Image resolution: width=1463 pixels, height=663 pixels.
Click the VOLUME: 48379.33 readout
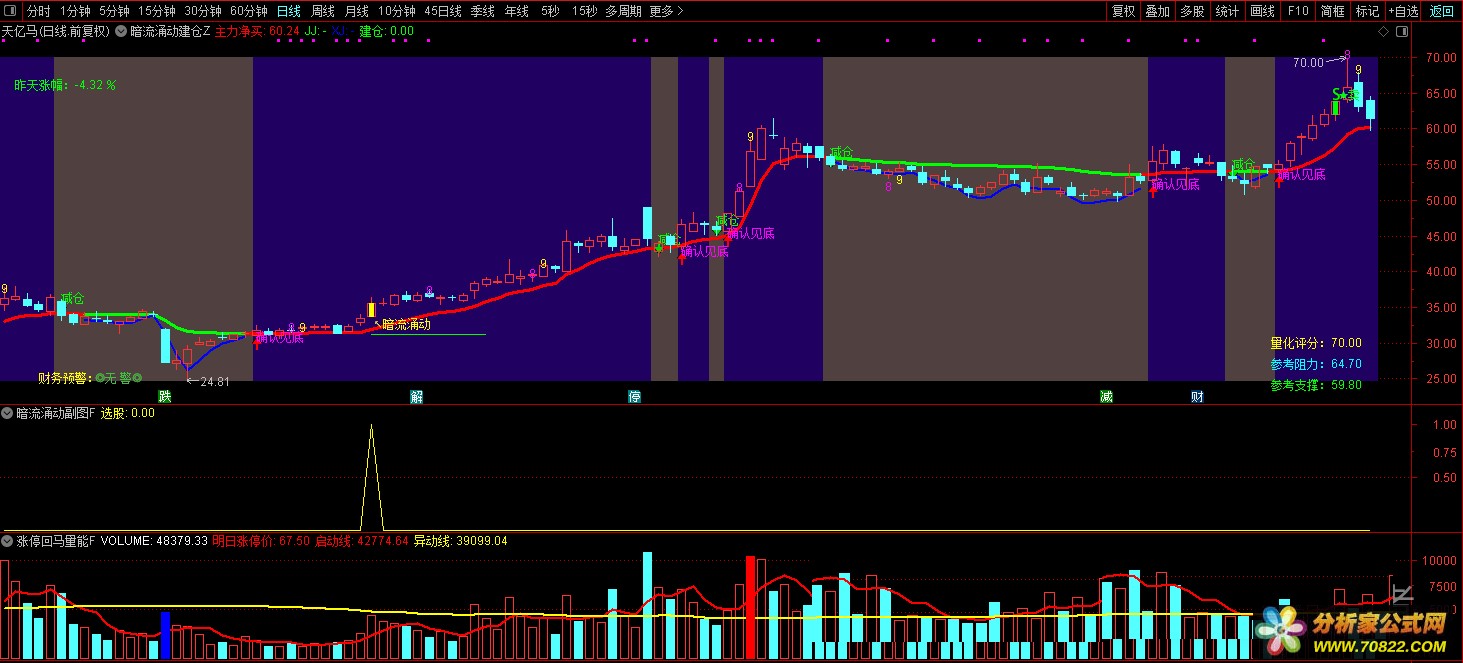pyautogui.click(x=154, y=541)
